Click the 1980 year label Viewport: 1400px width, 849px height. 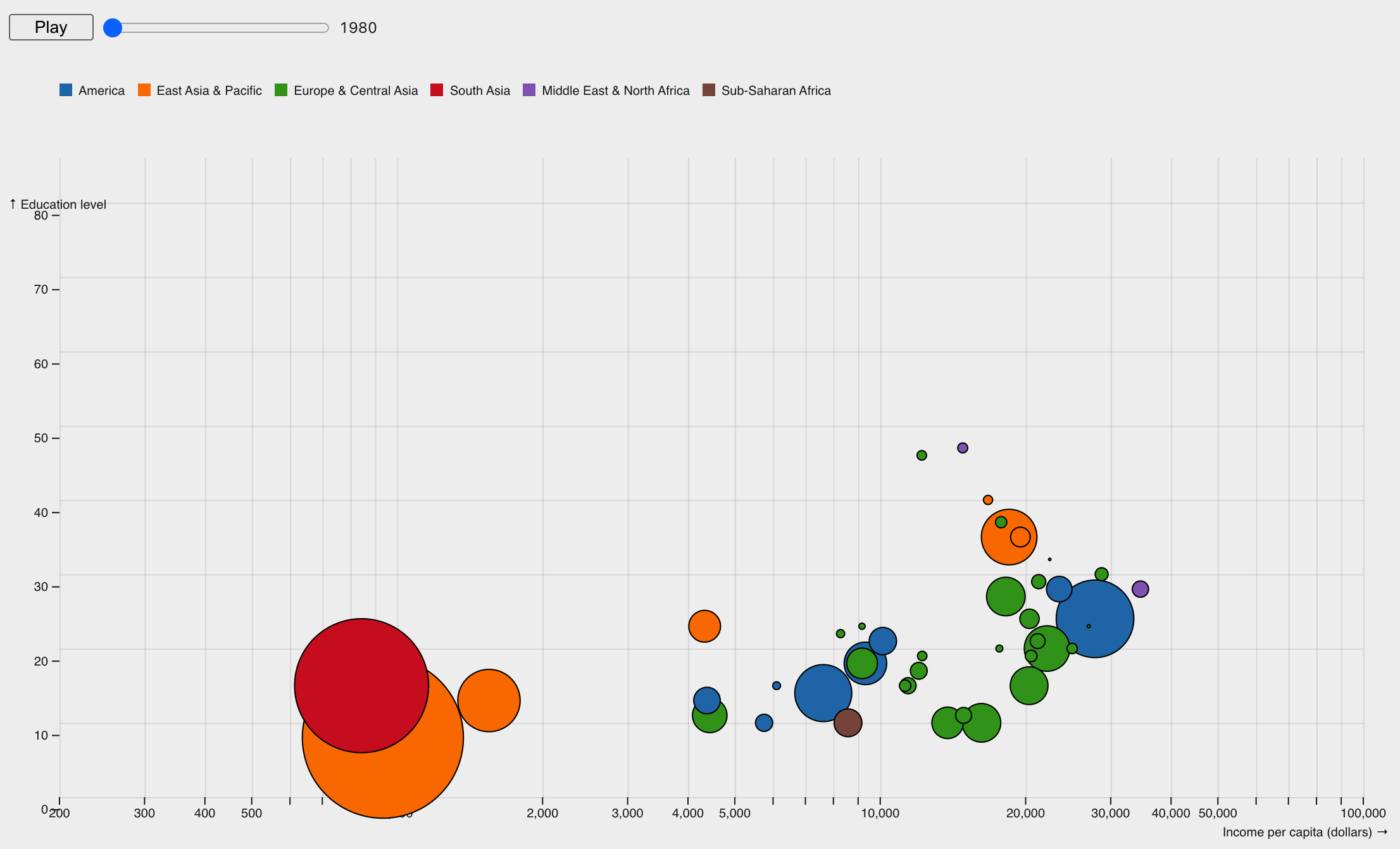358,28
